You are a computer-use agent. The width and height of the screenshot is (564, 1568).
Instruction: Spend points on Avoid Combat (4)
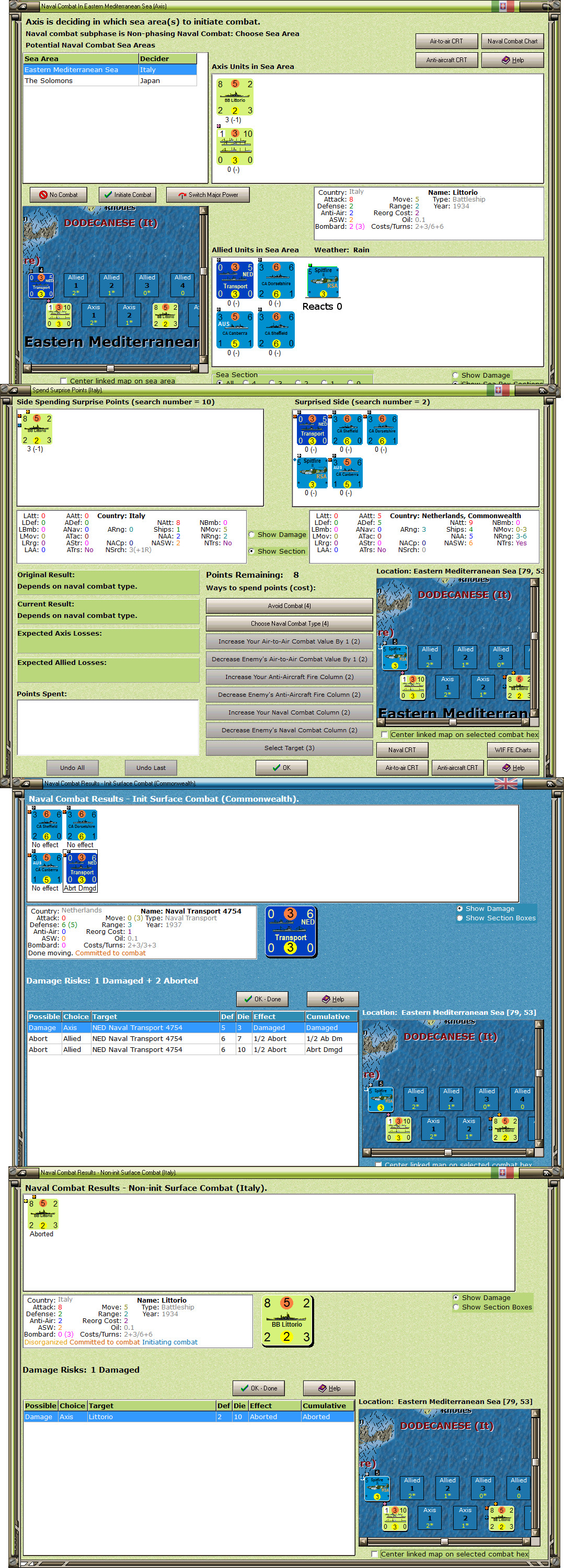coord(289,606)
